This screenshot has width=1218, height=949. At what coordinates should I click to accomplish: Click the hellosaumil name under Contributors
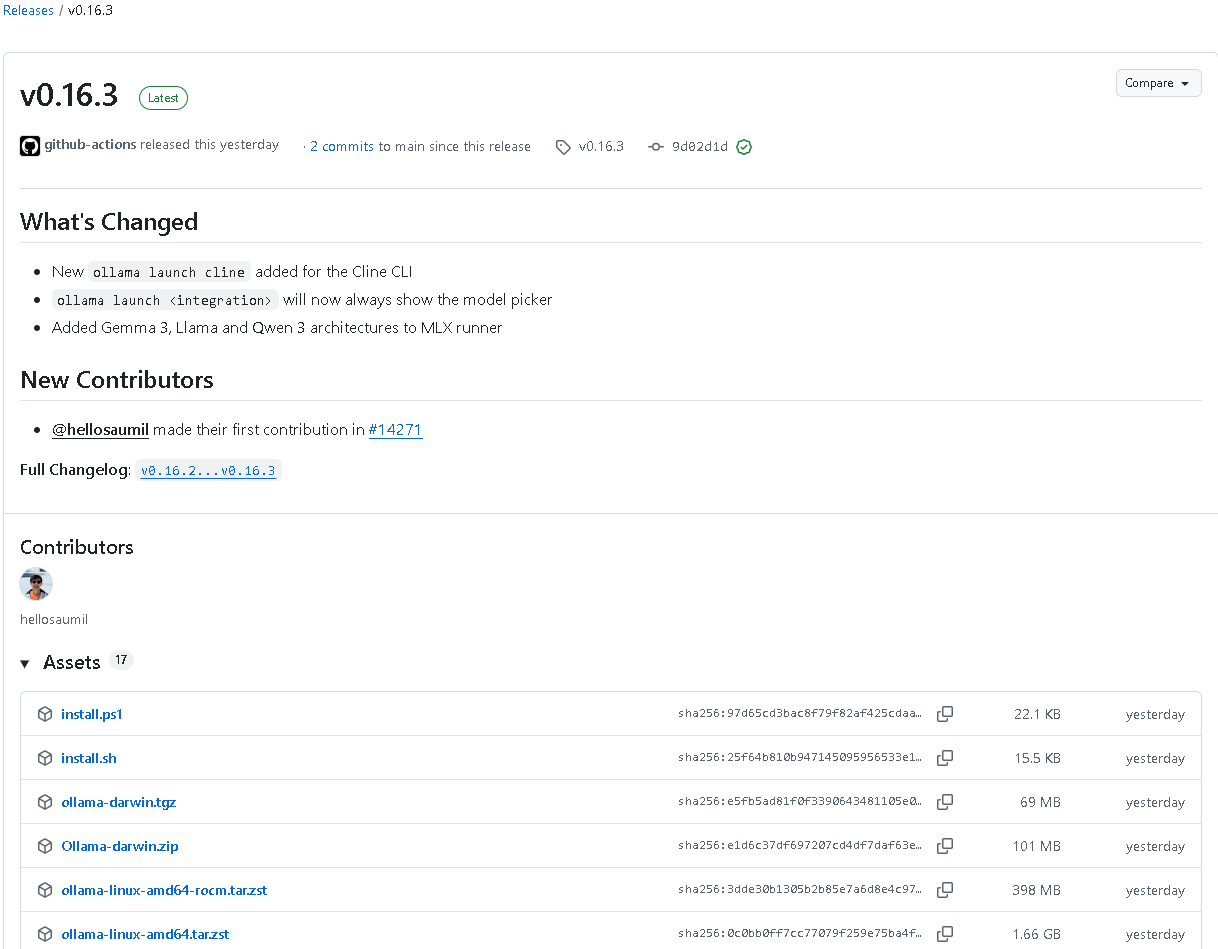(54, 619)
